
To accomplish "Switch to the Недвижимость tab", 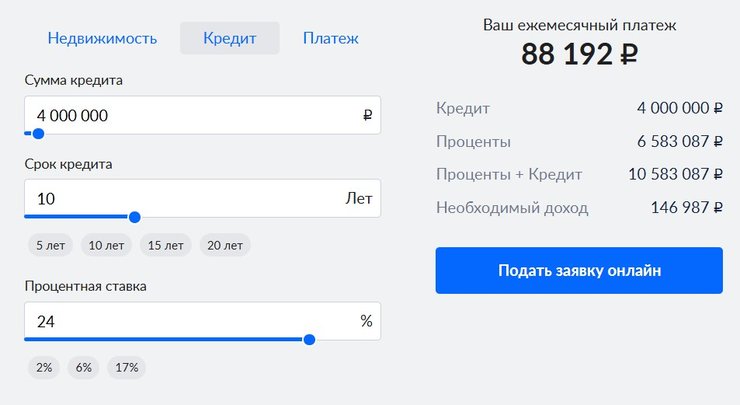I will click(x=102, y=39).
